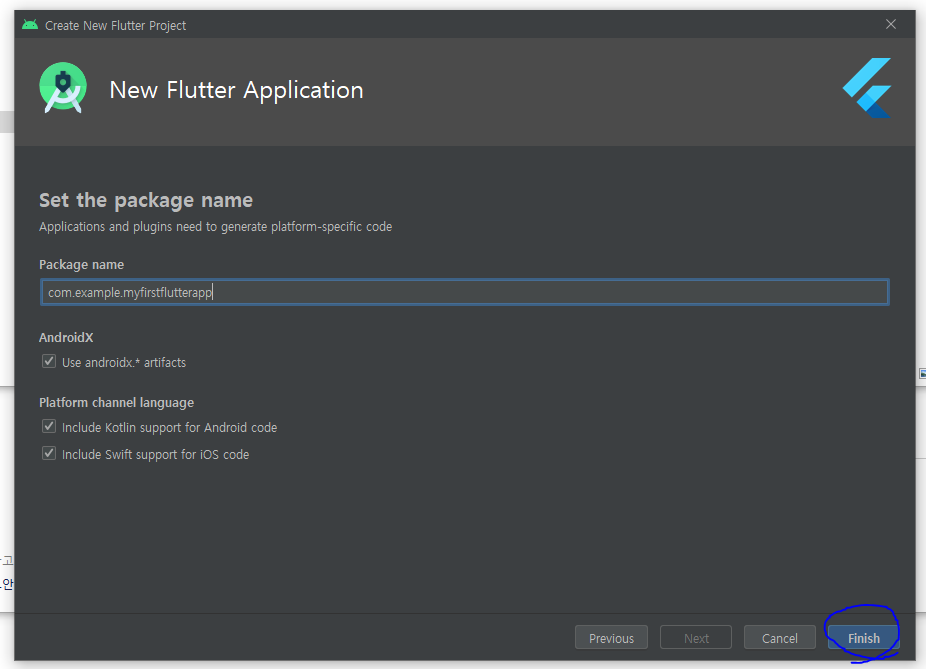Click the Flutter logo icon

(x=867, y=87)
